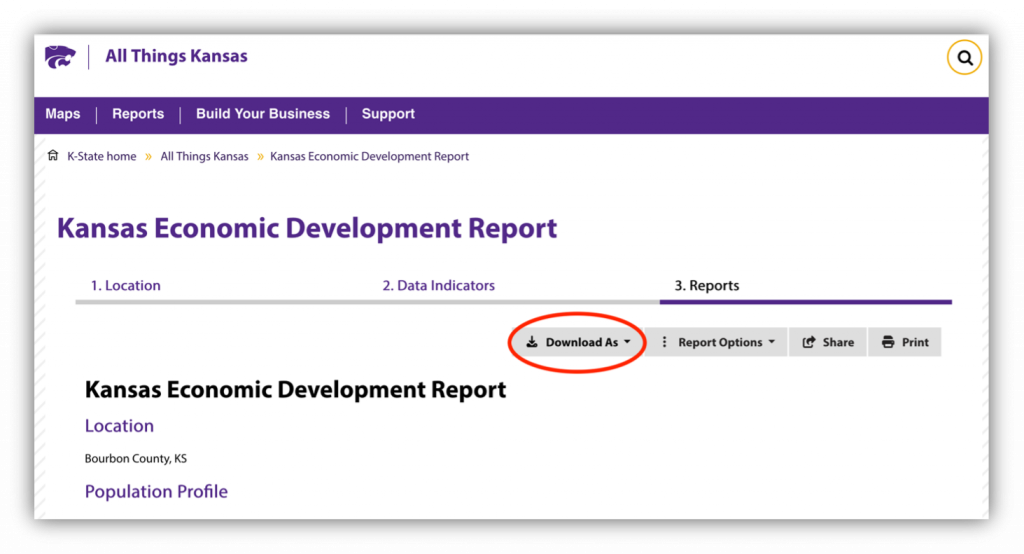Click the purple page title heading
1024x554 pixels.
pyautogui.click(x=307, y=229)
